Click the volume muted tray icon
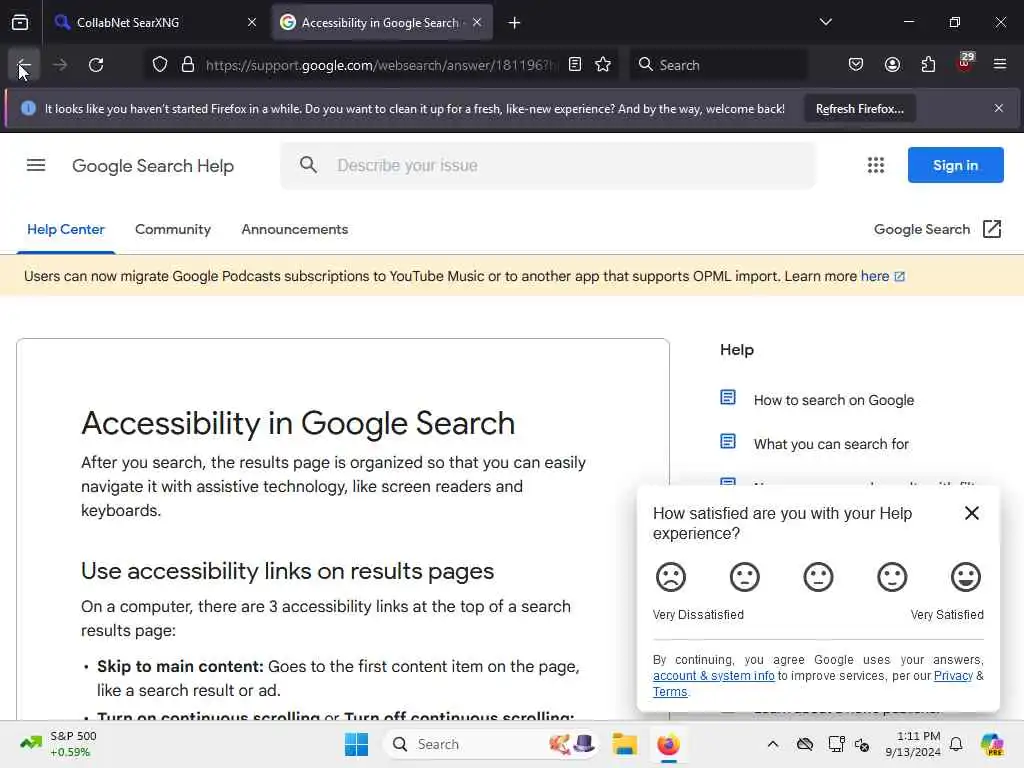The height and width of the screenshot is (768, 1024). pos(862,744)
